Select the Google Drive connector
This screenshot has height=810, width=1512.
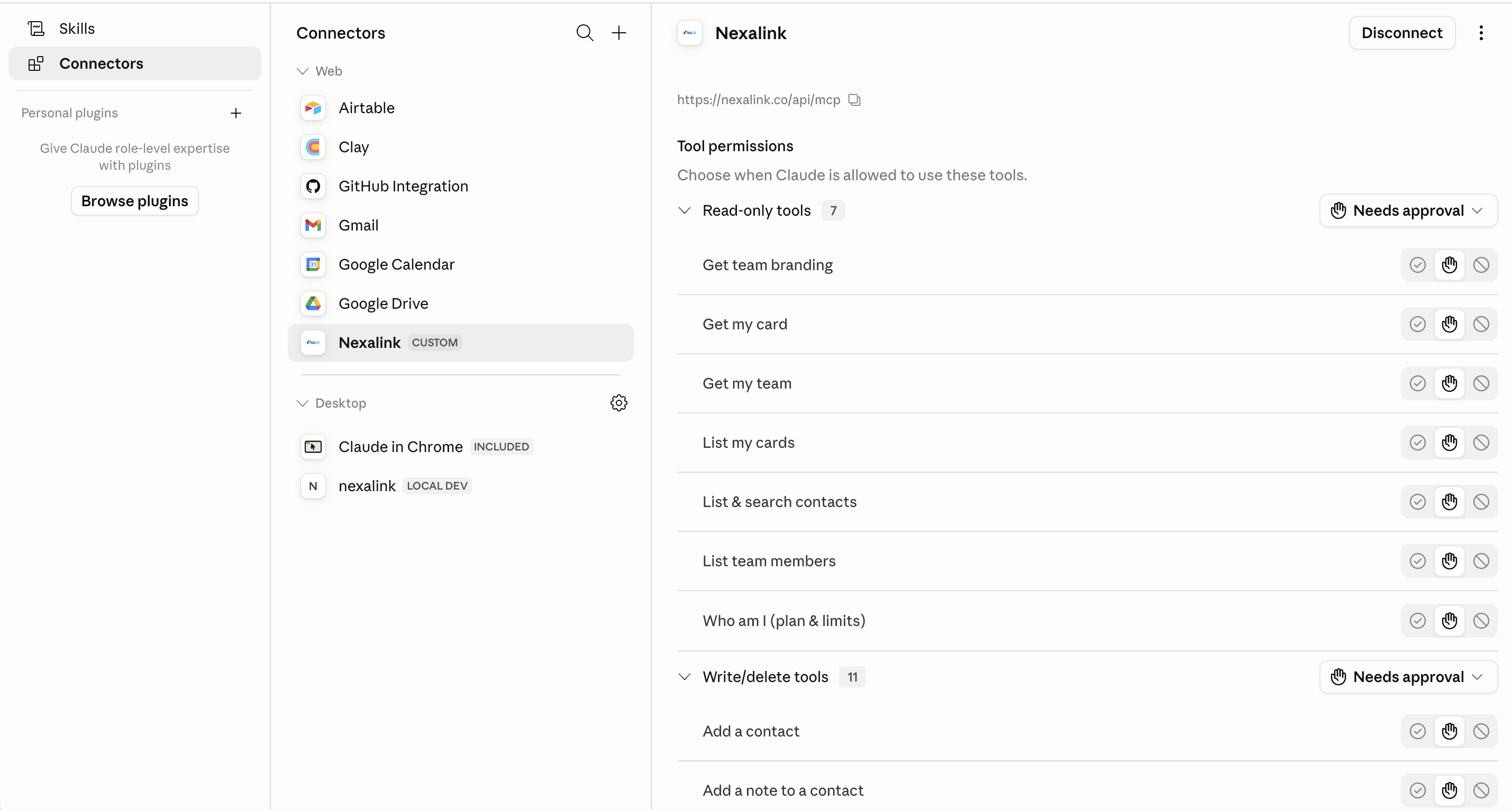pyautogui.click(x=461, y=303)
